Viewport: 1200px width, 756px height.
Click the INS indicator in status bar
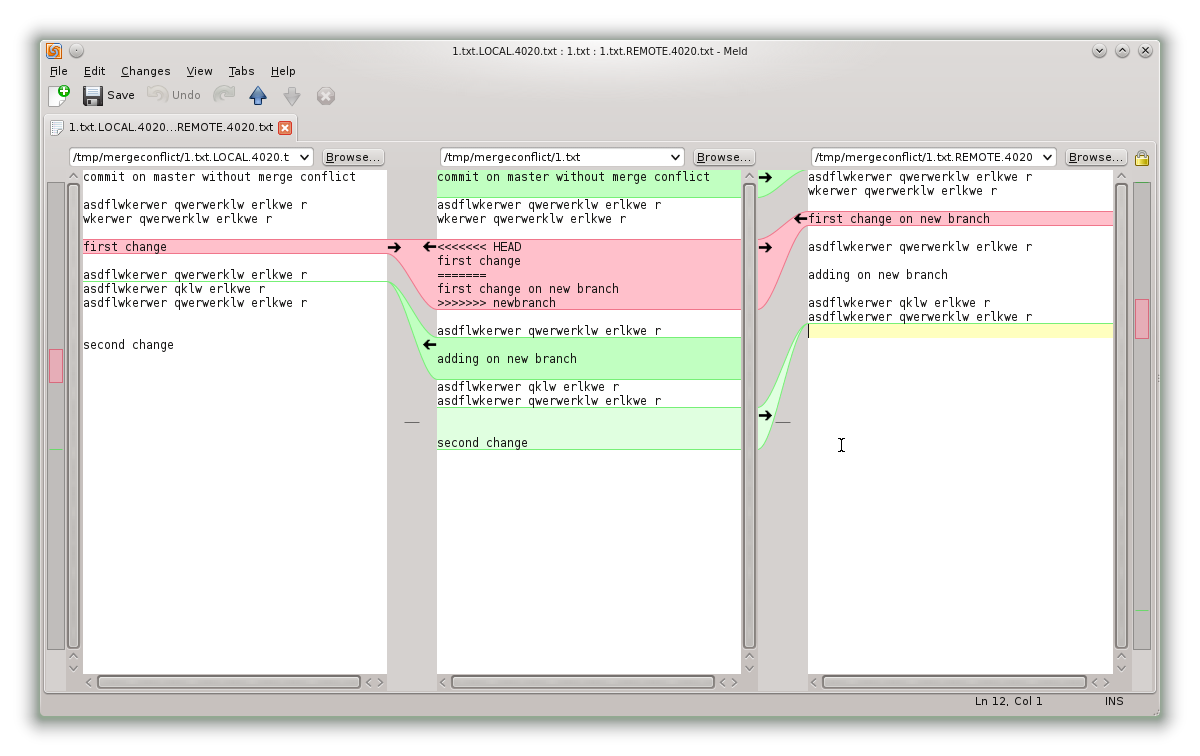pyautogui.click(x=1114, y=701)
